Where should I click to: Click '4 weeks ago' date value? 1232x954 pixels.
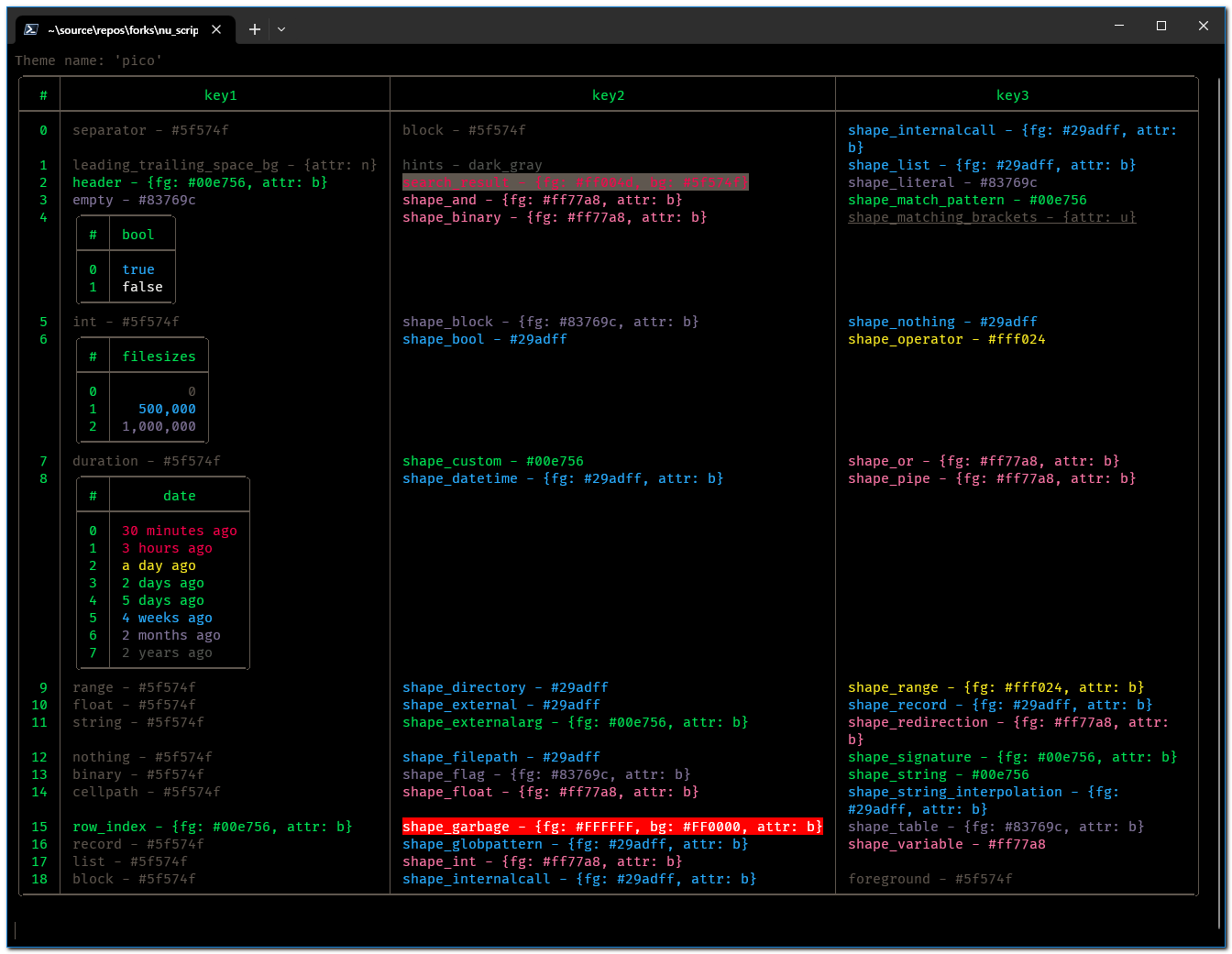(x=167, y=618)
